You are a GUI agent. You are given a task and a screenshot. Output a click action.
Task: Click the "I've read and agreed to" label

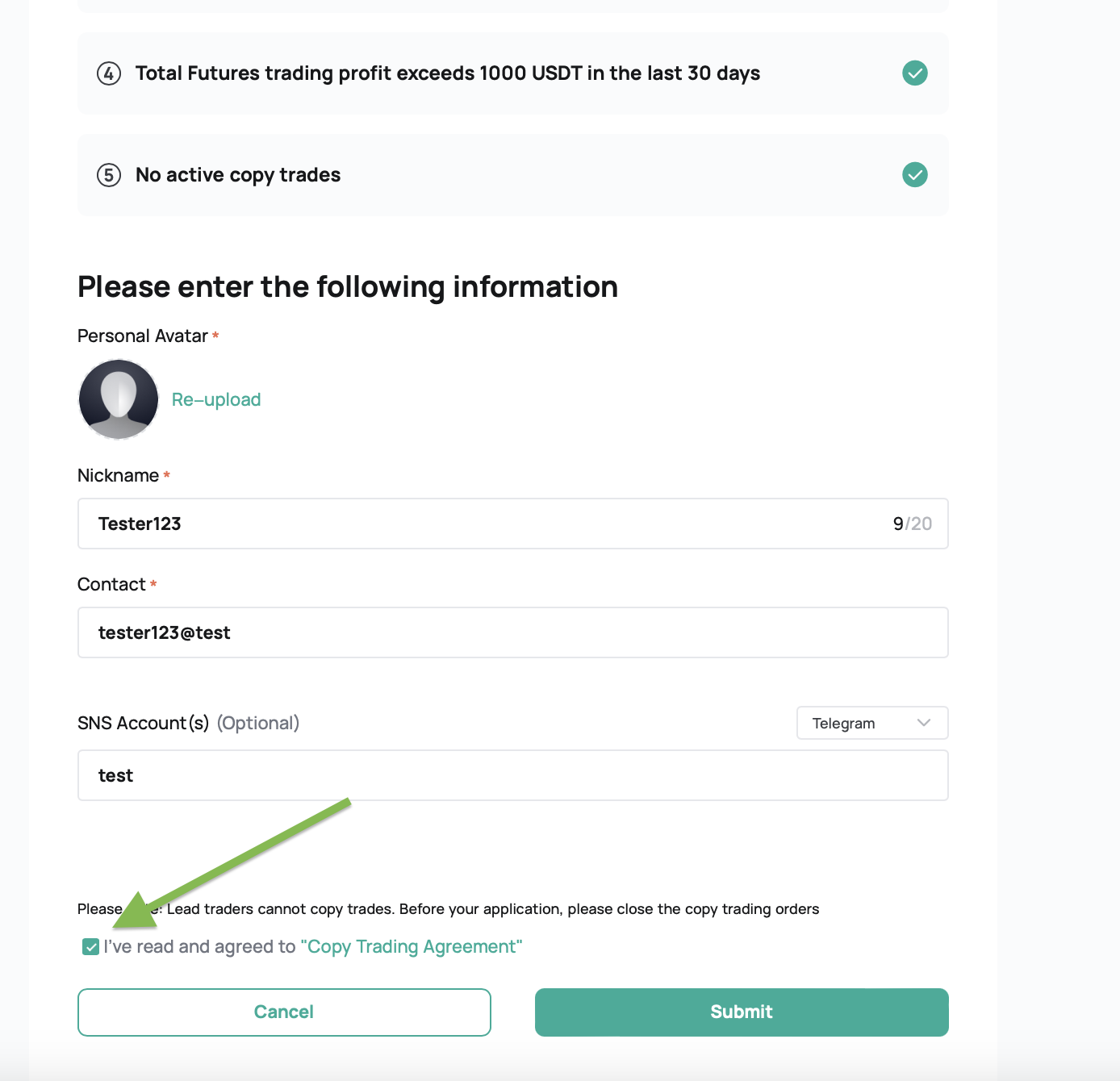[x=199, y=946]
